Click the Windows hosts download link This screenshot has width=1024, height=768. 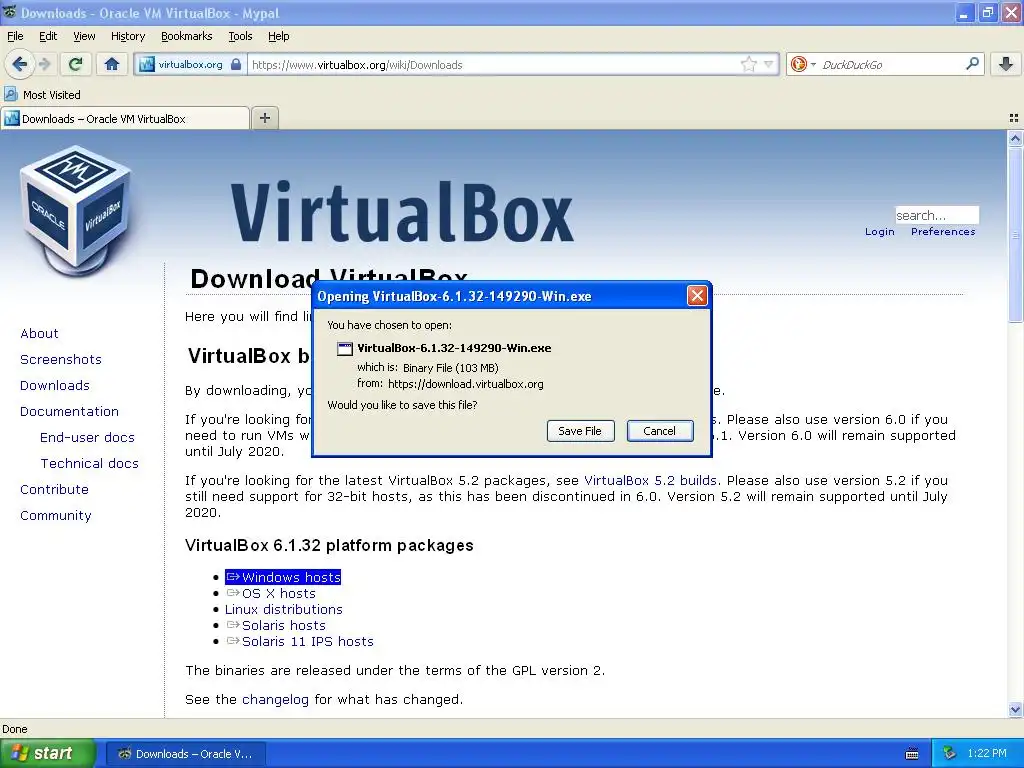pos(283,577)
